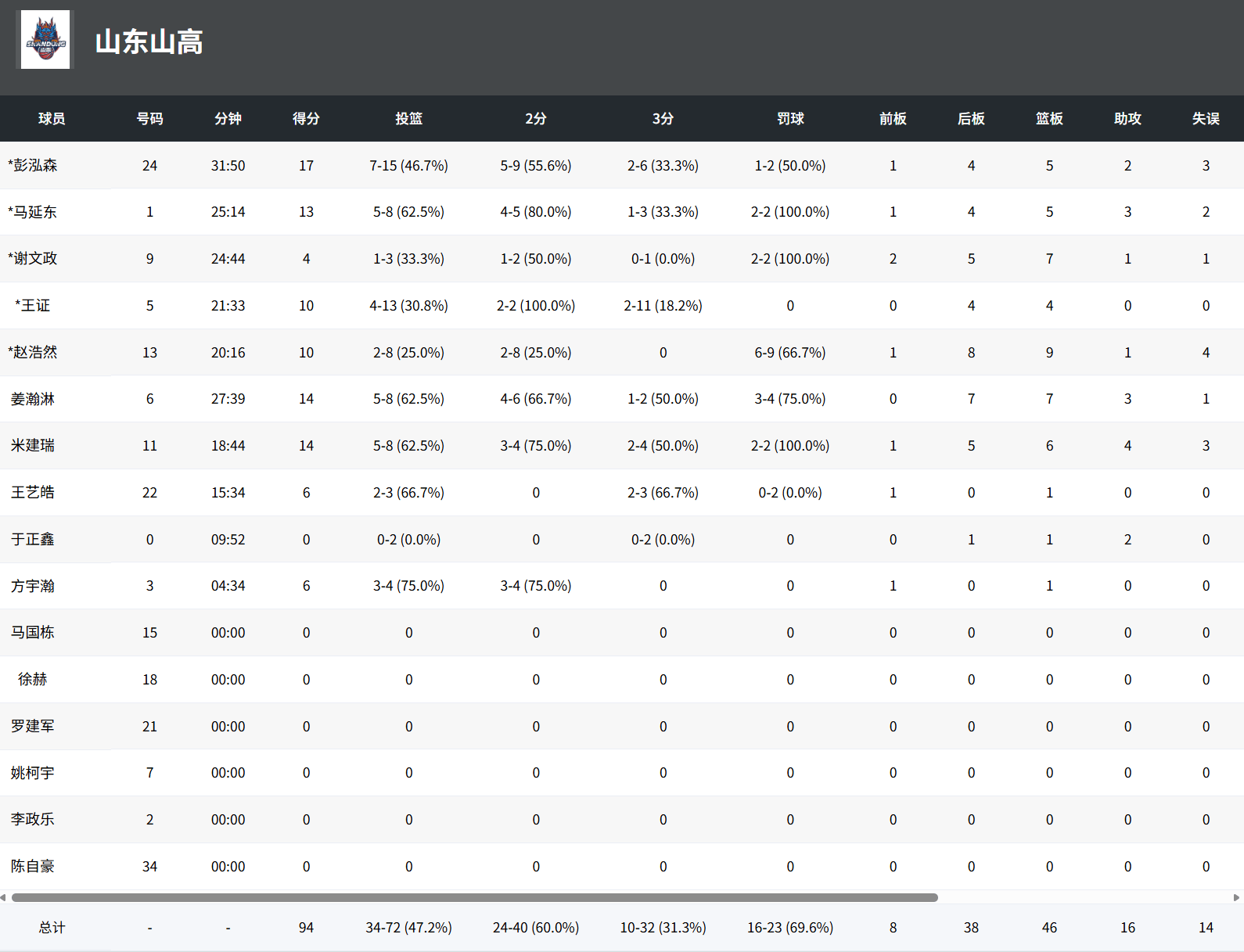
Task: Click the 助攻 column header
Action: (x=1127, y=119)
